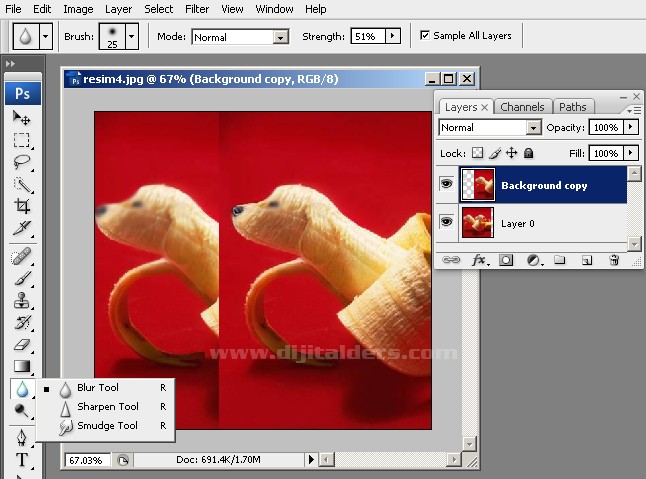
Task: Select the Lasso tool
Action: click(21, 162)
